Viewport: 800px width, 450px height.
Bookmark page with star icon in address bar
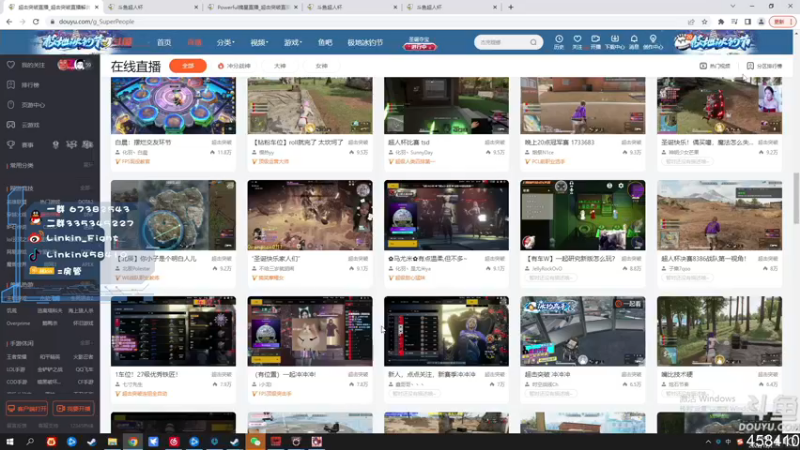tap(705, 21)
